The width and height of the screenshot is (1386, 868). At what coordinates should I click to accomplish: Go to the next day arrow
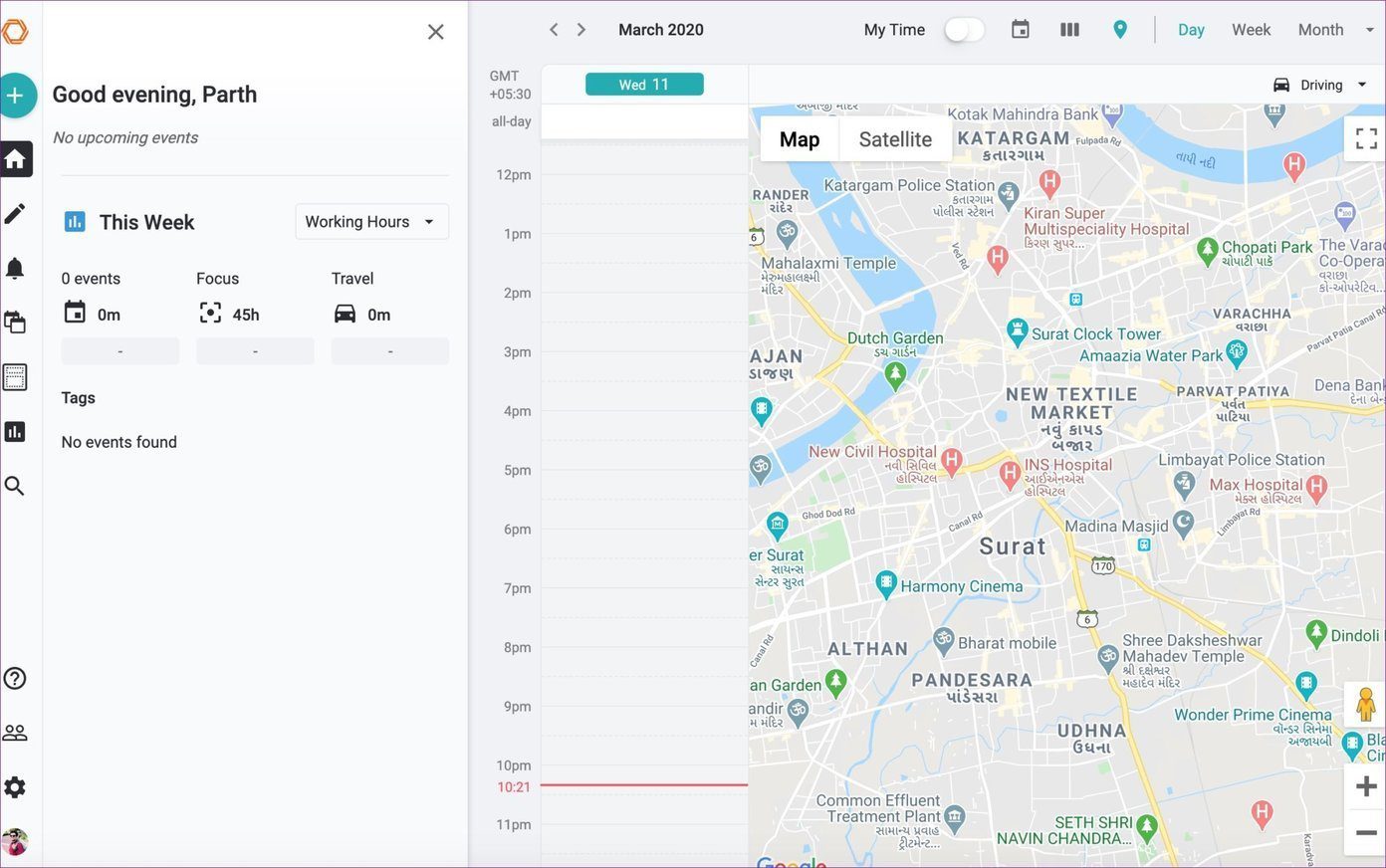tap(581, 30)
